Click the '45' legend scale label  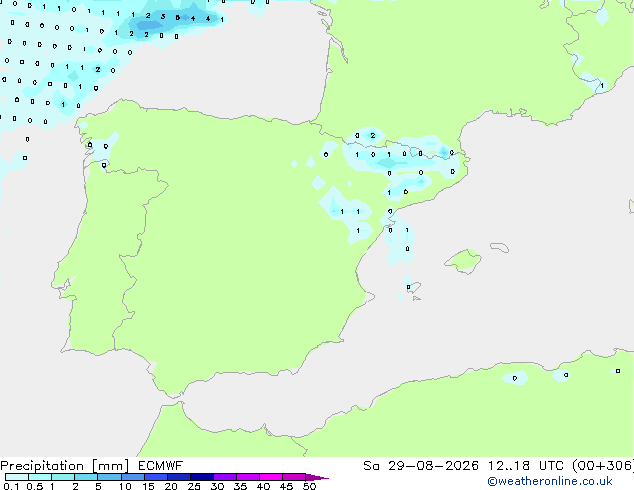(x=286, y=486)
